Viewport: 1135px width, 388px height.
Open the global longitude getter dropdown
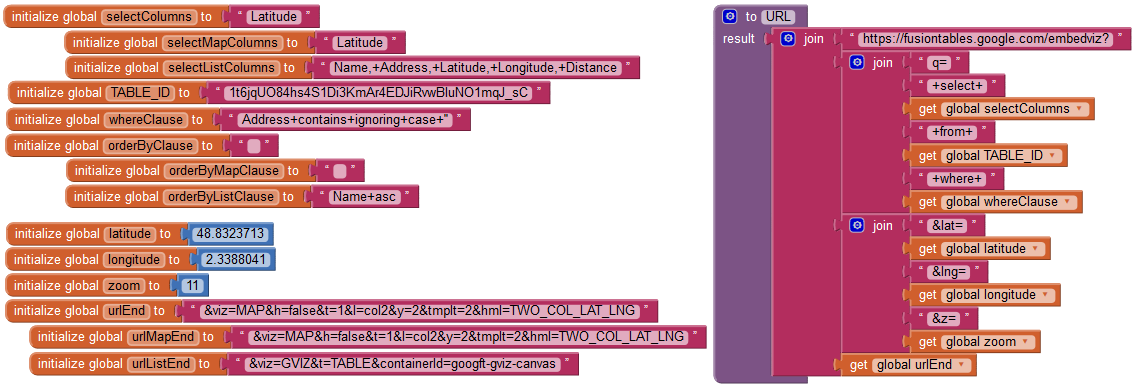(1046, 295)
